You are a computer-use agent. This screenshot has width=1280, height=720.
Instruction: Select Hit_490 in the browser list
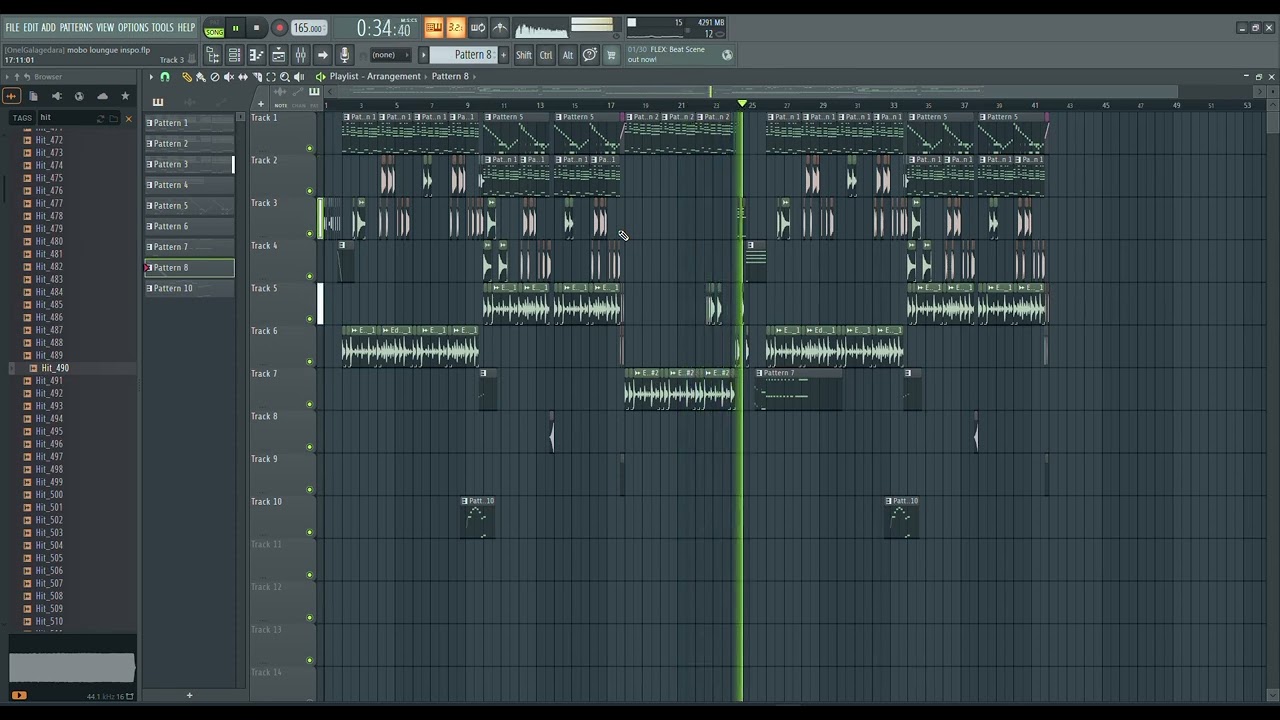click(54, 368)
